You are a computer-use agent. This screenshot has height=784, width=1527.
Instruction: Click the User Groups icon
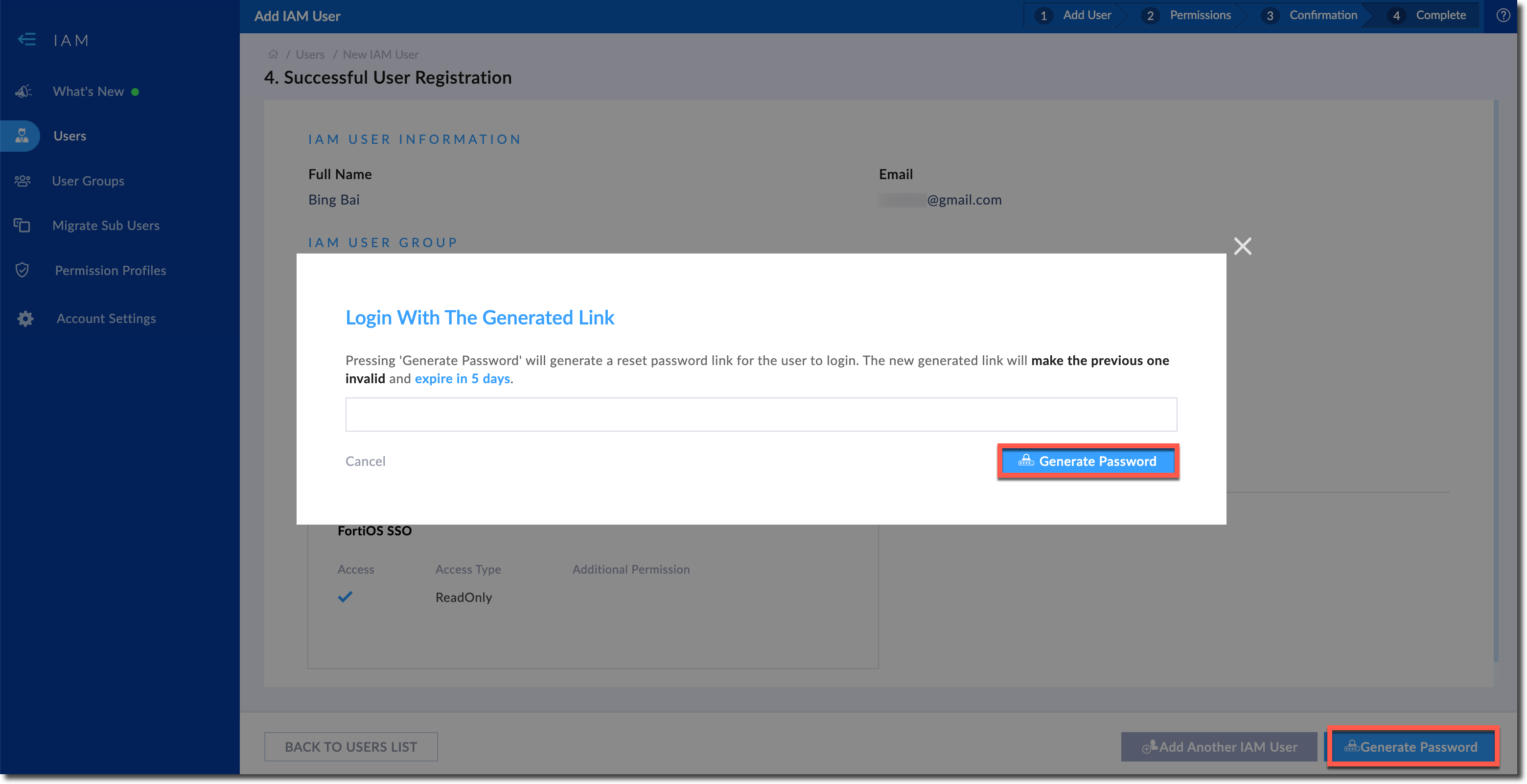pyautogui.click(x=23, y=181)
